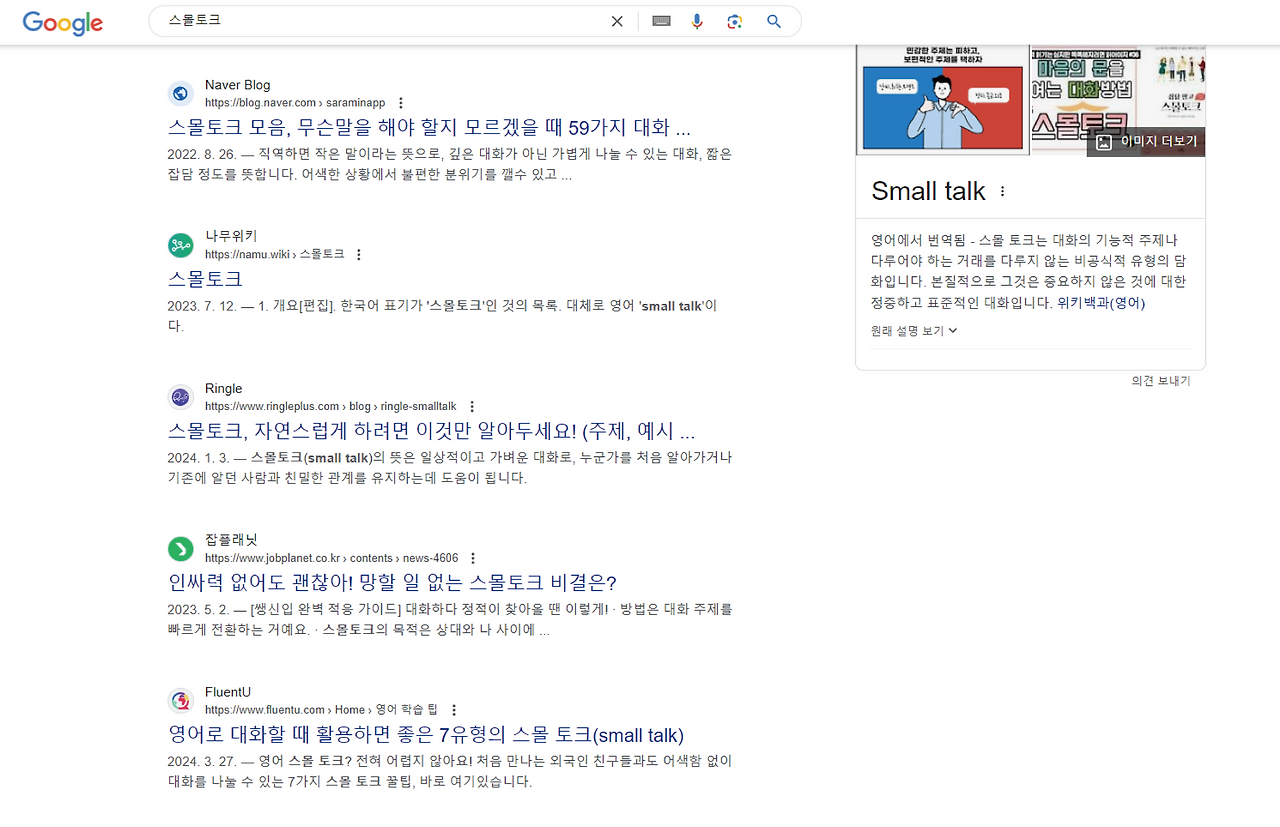Click the 2023. 5. 2. result date
The width and height of the screenshot is (1280, 827).
tap(199, 608)
